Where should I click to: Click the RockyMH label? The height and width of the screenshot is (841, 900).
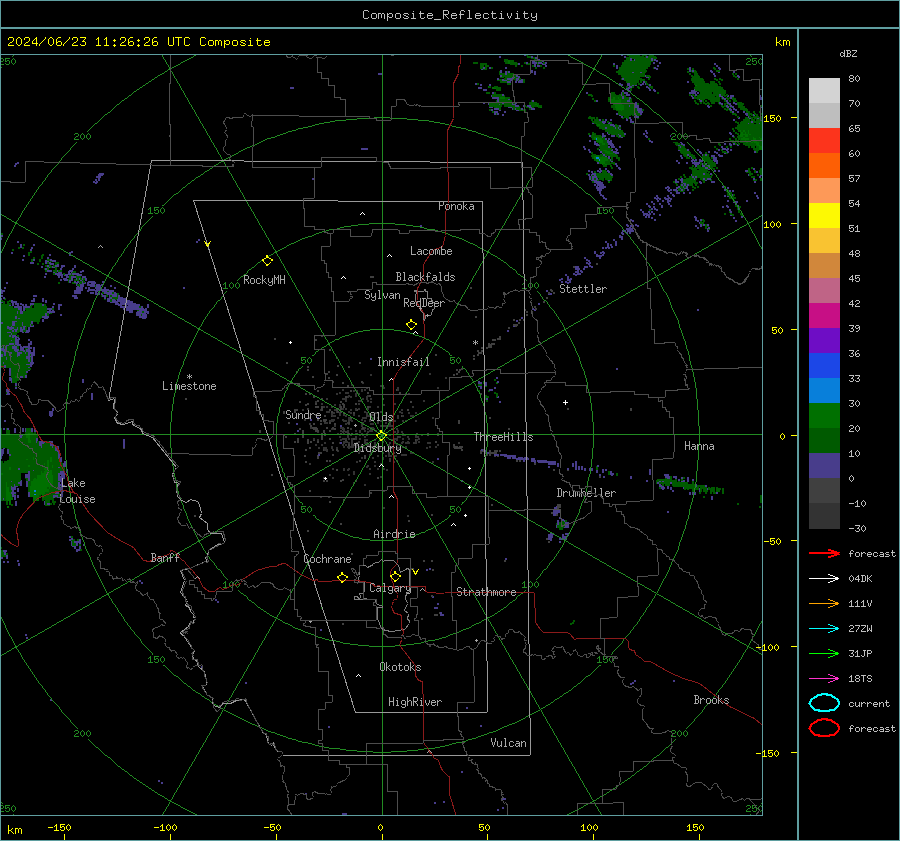[264, 280]
